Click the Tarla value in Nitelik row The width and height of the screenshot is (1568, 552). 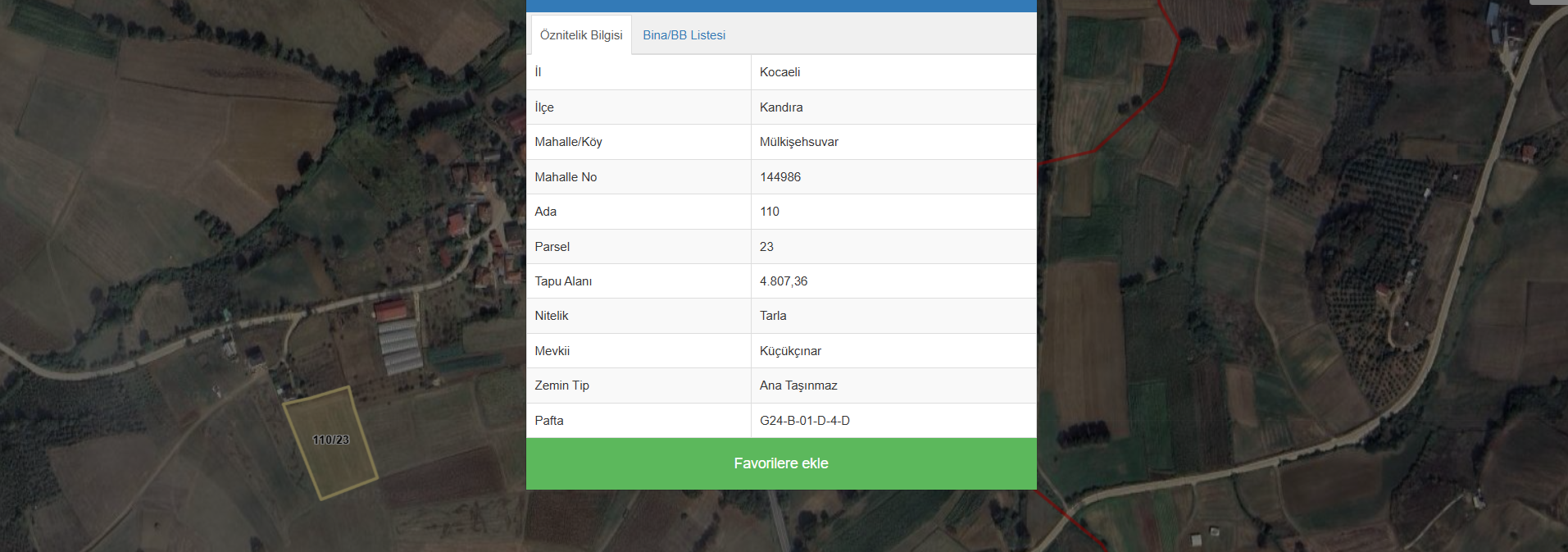(x=772, y=316)
